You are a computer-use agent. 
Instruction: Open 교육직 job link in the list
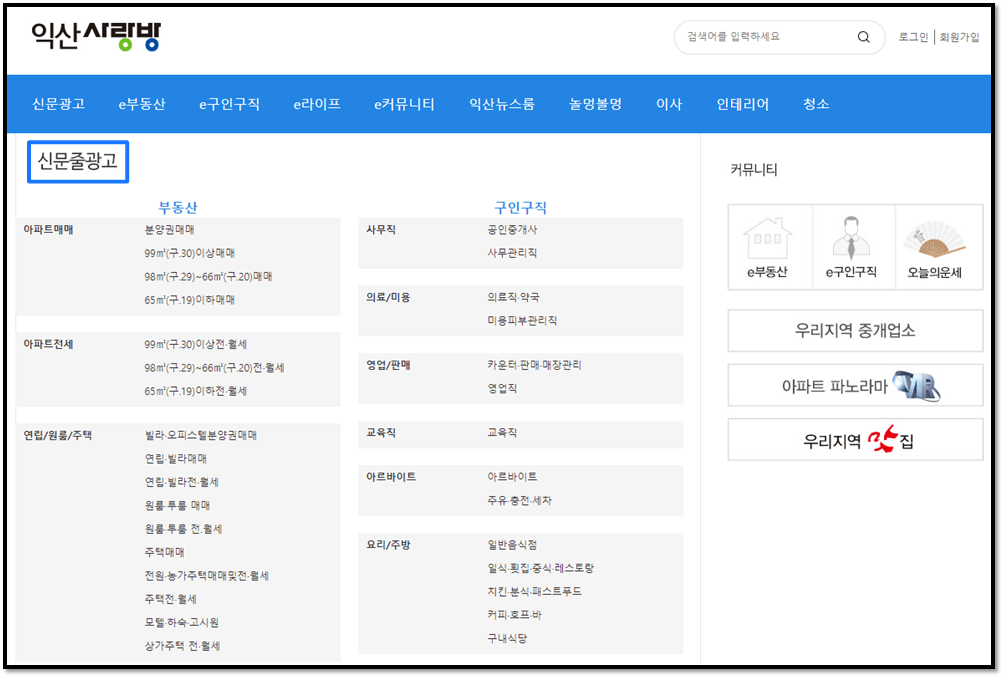coord(502,433)
